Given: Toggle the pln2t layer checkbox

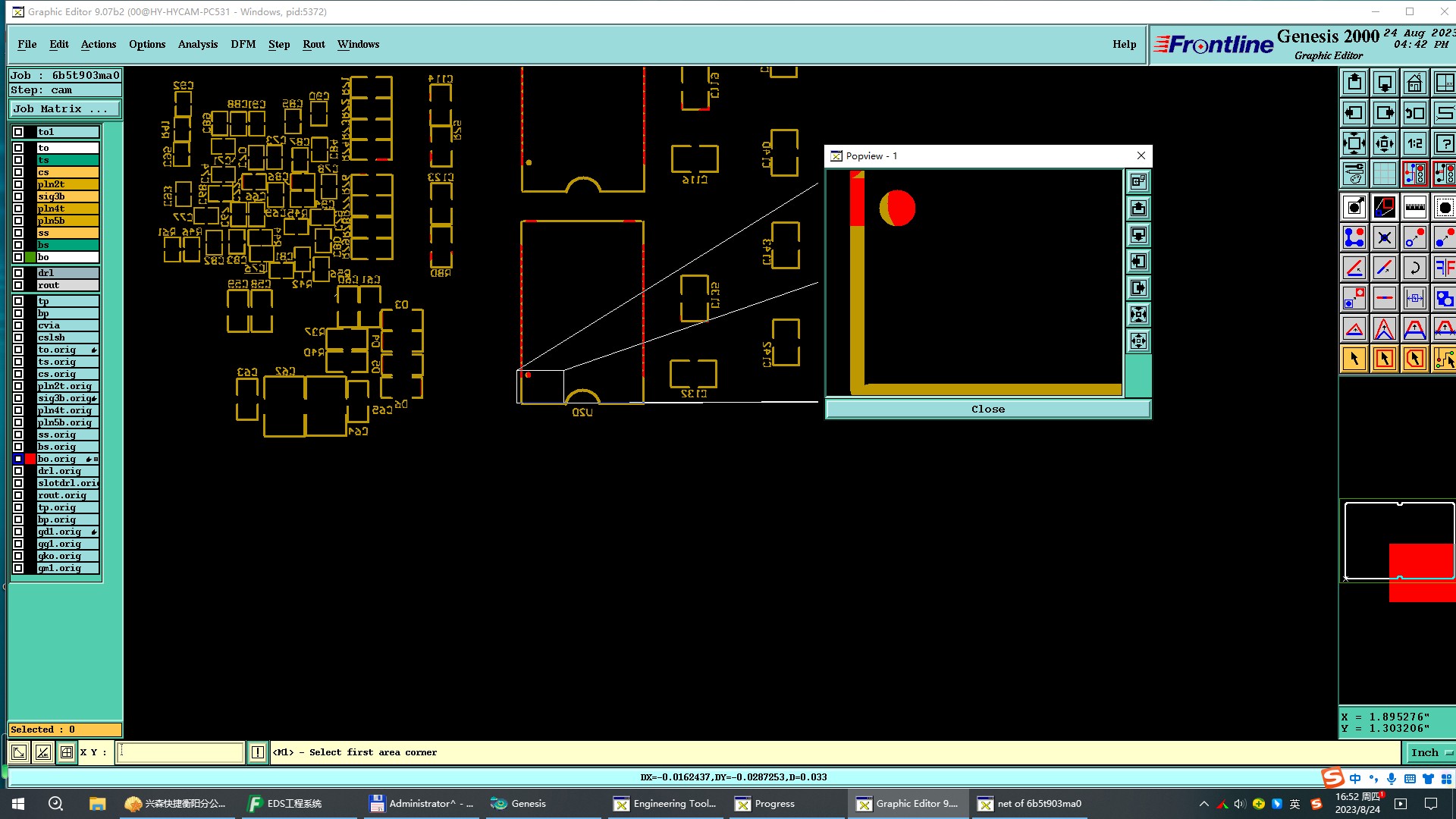Looking at the screenshot, I should pyautogui.click(x=18, y=184).
